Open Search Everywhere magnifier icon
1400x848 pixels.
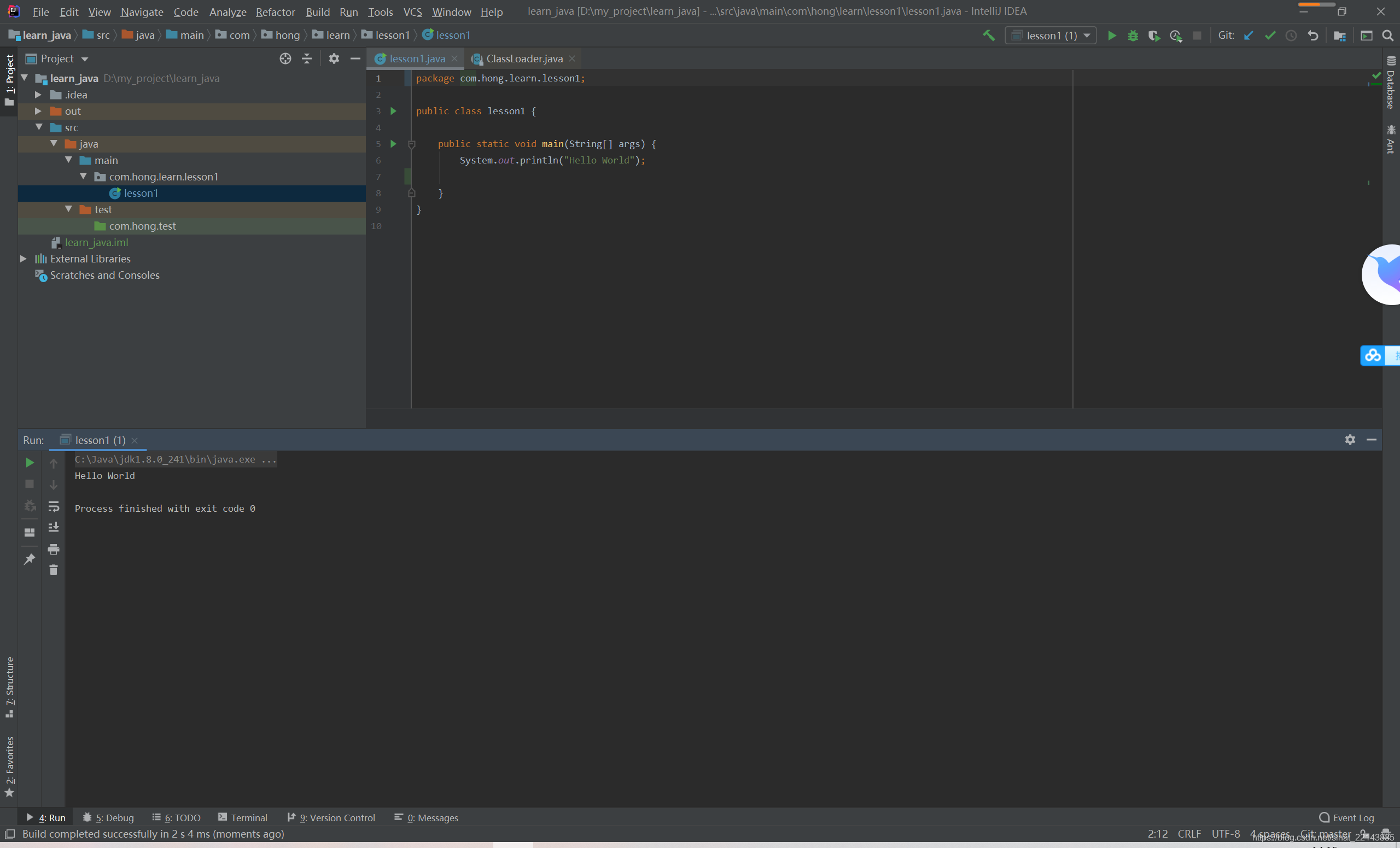click(x=1387, y=35)
